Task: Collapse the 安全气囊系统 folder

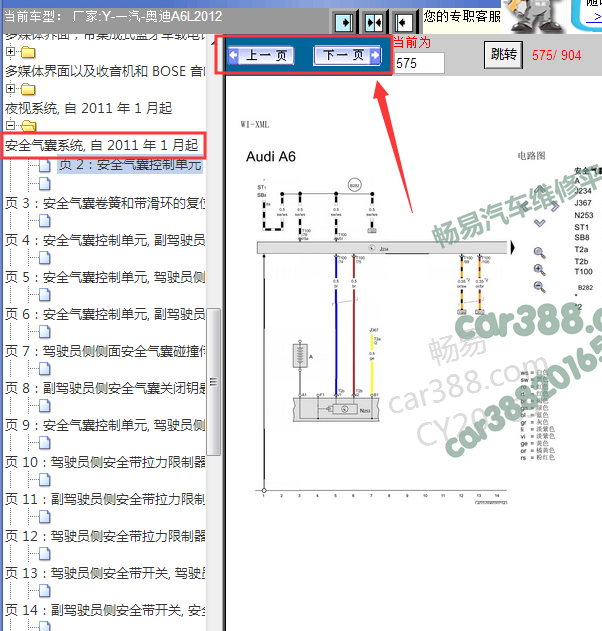Action: 11,125
